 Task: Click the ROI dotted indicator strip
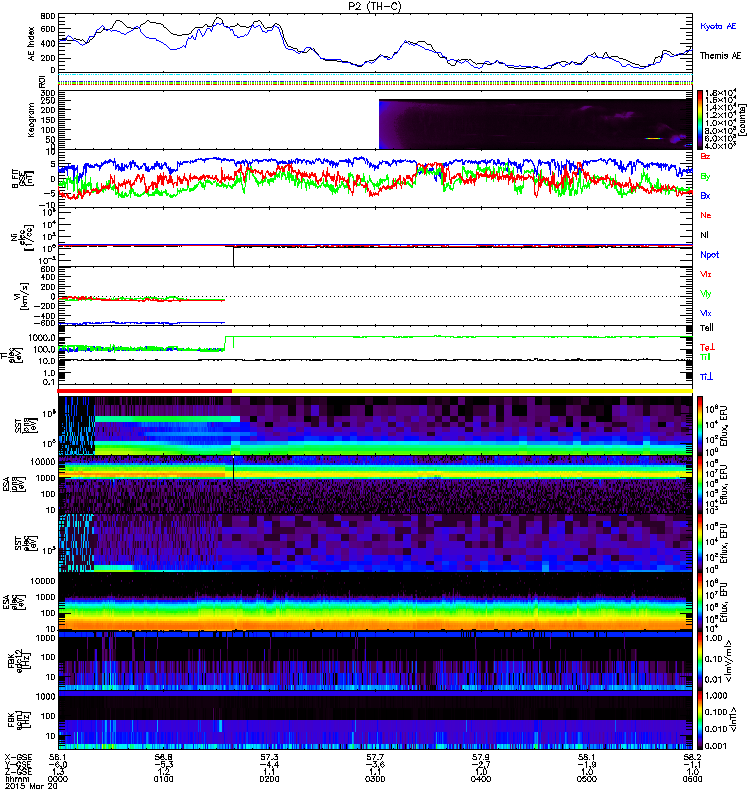click(x=376, y=79)
